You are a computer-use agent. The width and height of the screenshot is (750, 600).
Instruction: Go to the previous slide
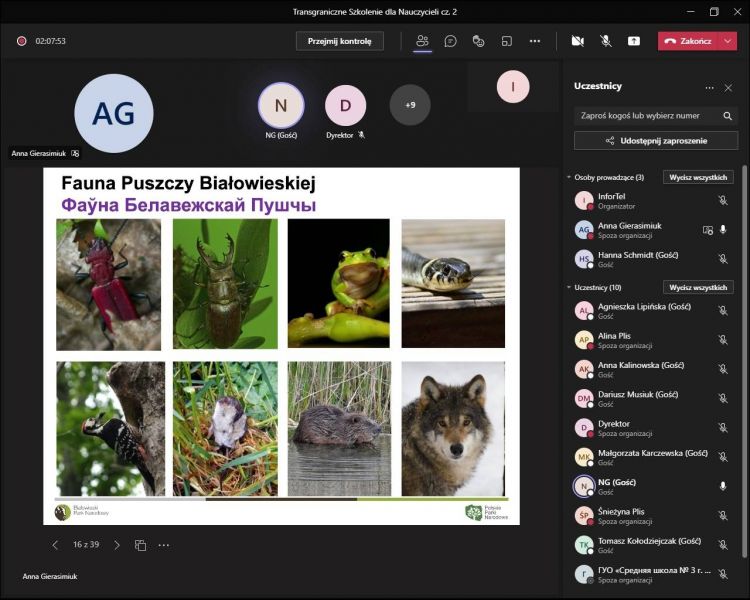tap(55, 545)
